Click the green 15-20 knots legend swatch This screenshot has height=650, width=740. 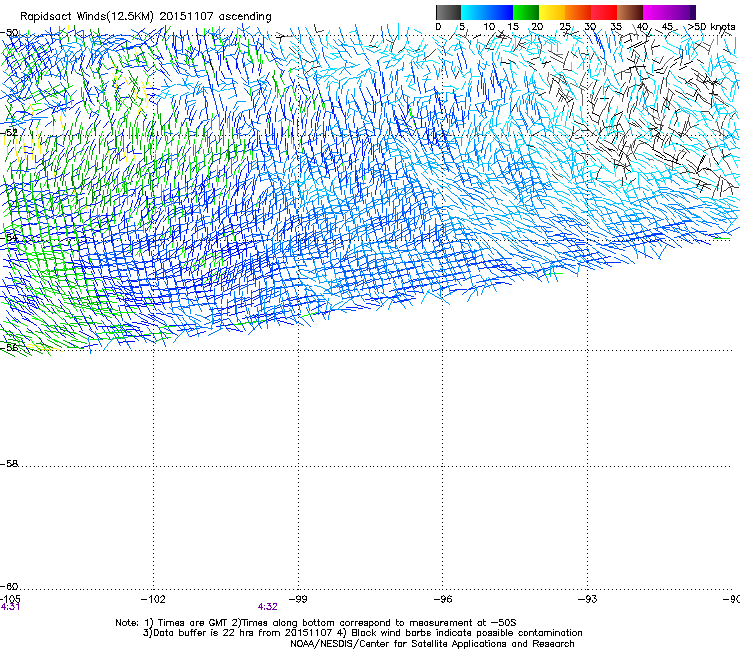(526, 12)
